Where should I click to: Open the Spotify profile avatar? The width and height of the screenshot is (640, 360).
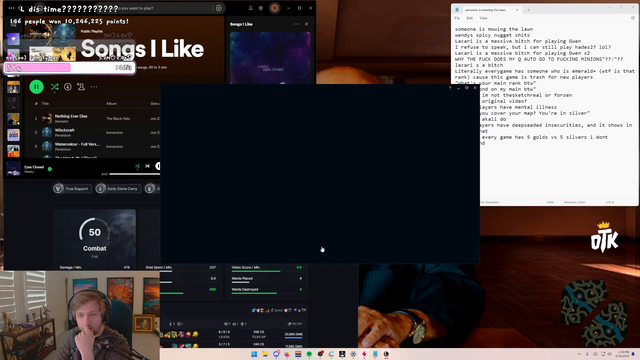(275, 8)
